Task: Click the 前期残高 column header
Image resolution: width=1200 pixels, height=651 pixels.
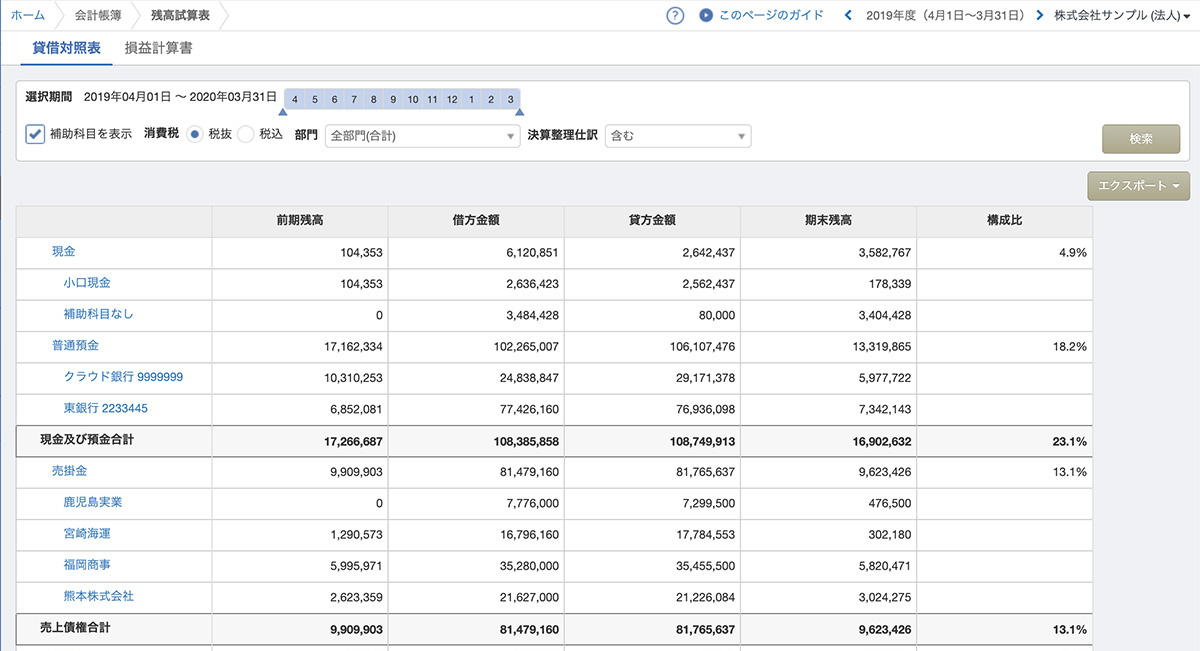Action: [x=300, y=221]
